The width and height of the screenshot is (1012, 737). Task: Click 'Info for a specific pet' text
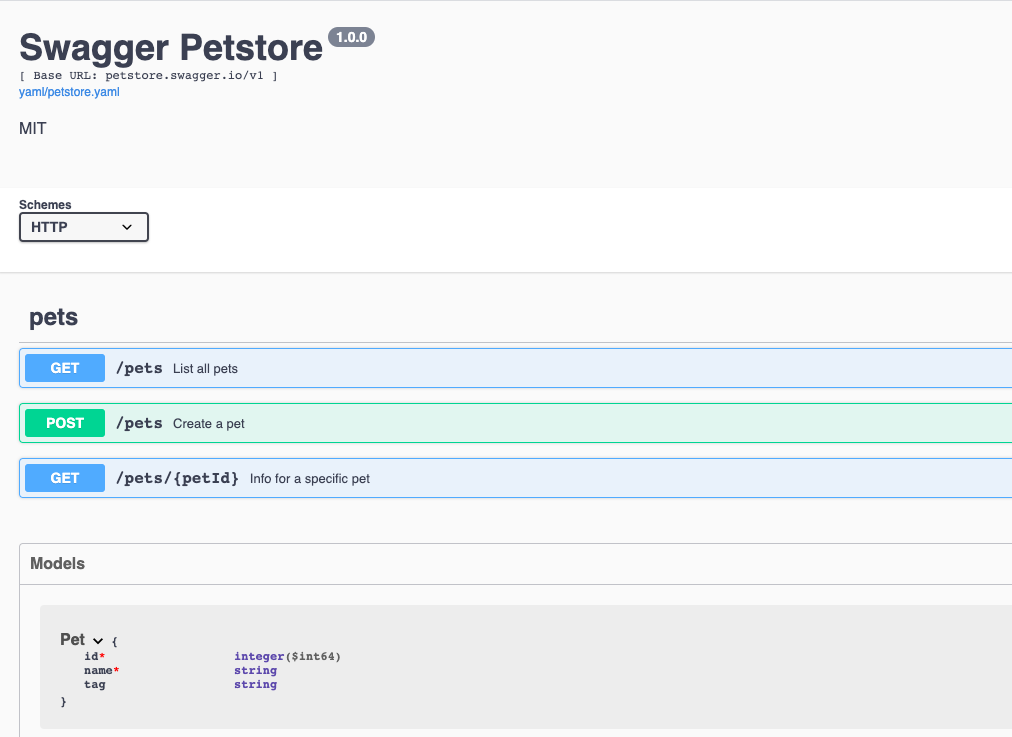click(x=310, y=479)
